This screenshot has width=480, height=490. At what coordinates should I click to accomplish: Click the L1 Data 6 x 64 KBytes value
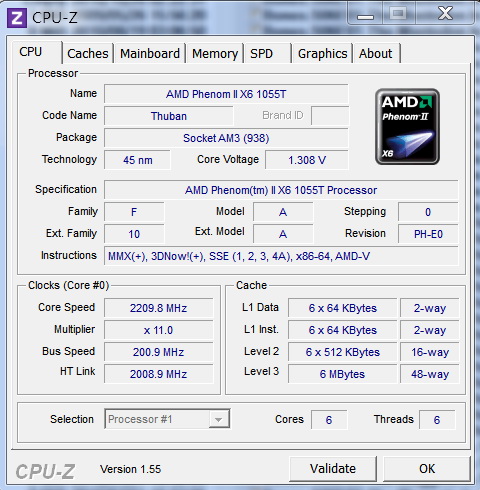point(342,308)
